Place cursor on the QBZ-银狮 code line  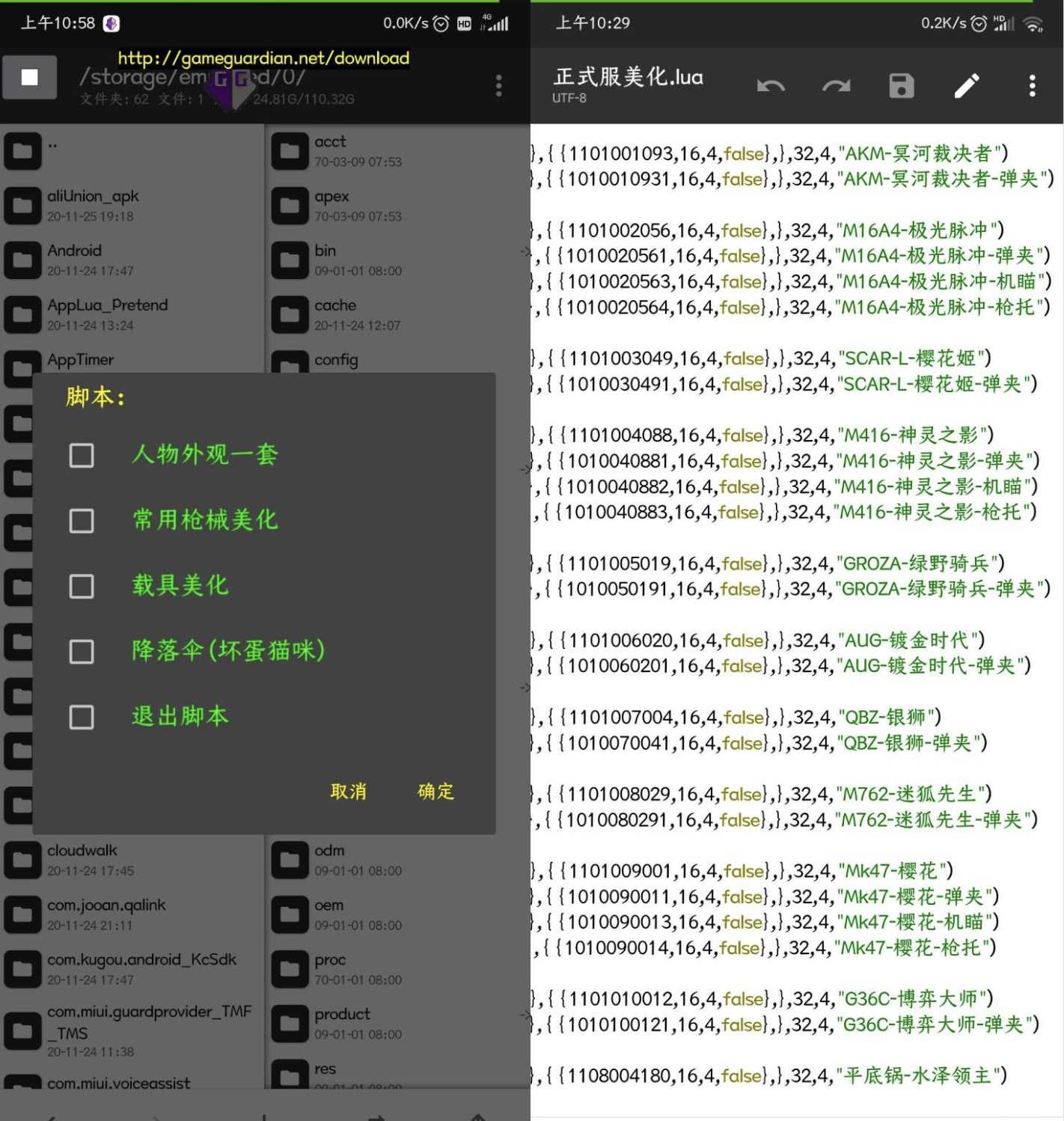pos(736,718)
